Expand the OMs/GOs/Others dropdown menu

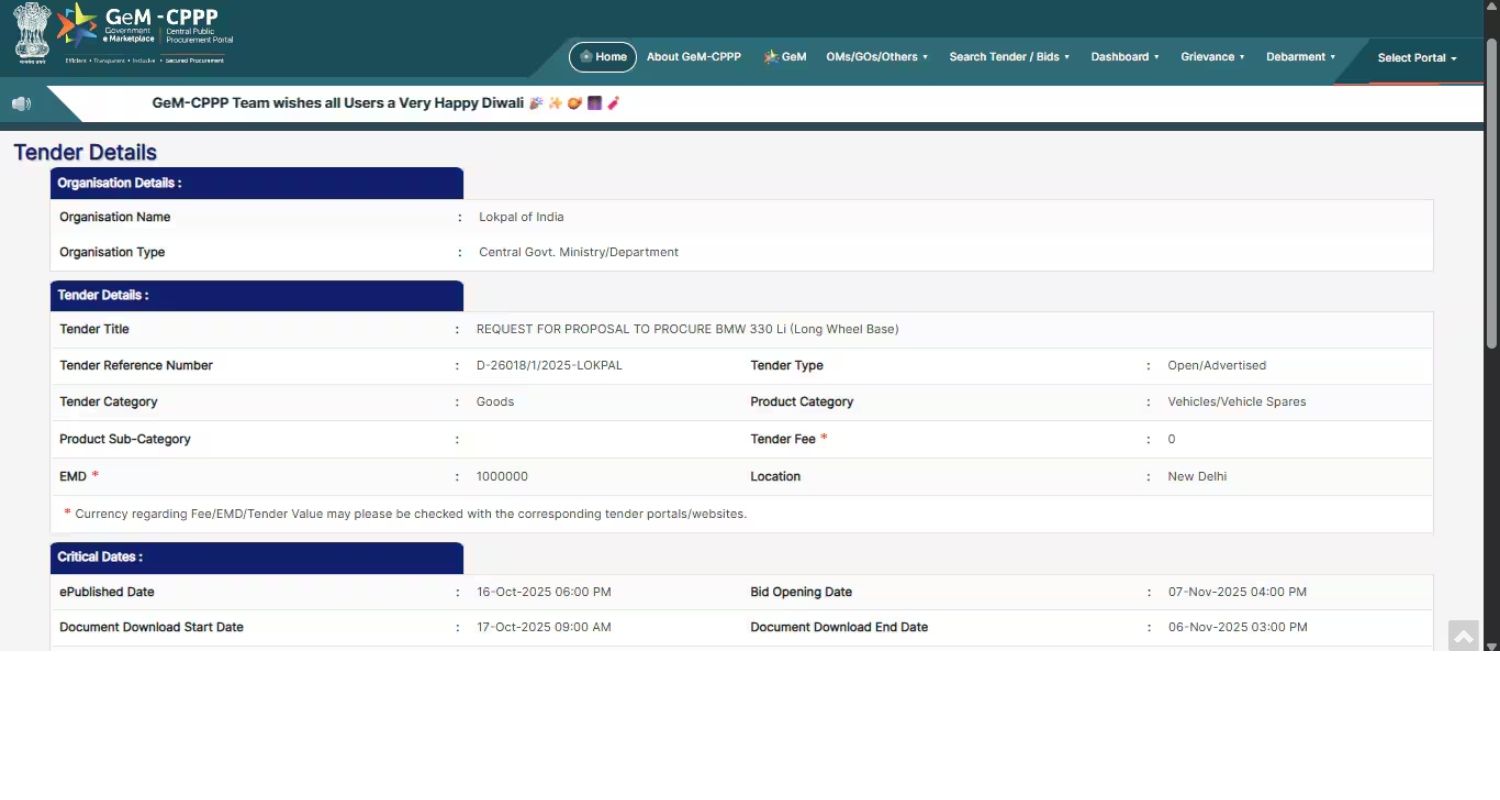tap(876, 57)
